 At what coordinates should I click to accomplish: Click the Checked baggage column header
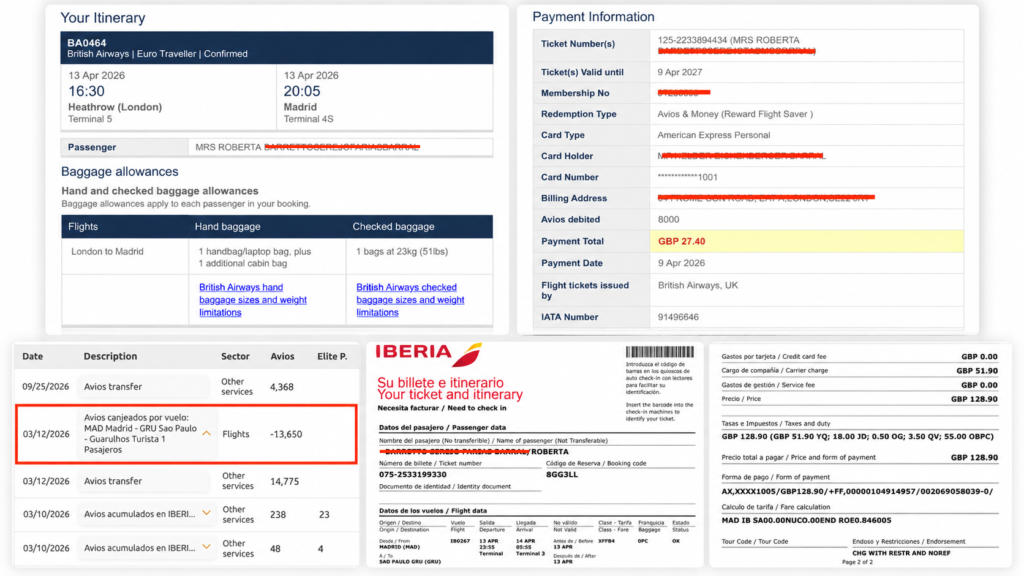393,227
